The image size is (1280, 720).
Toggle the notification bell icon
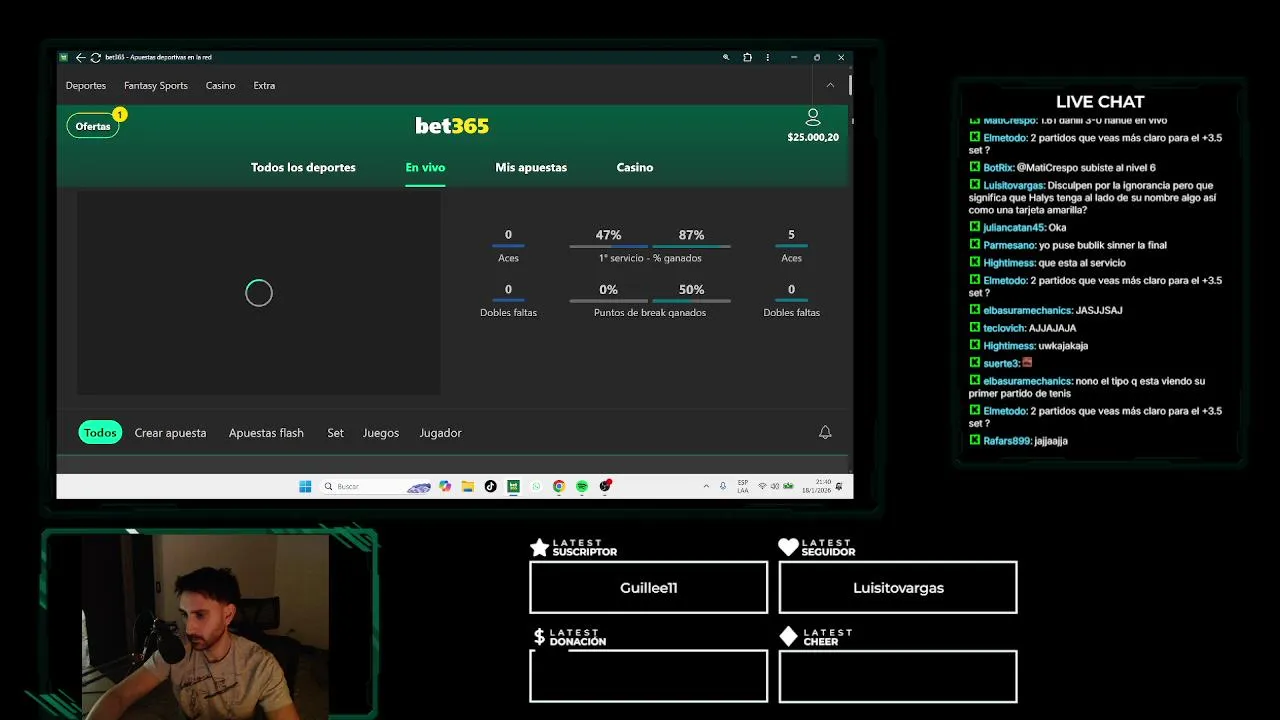(825, 432)
